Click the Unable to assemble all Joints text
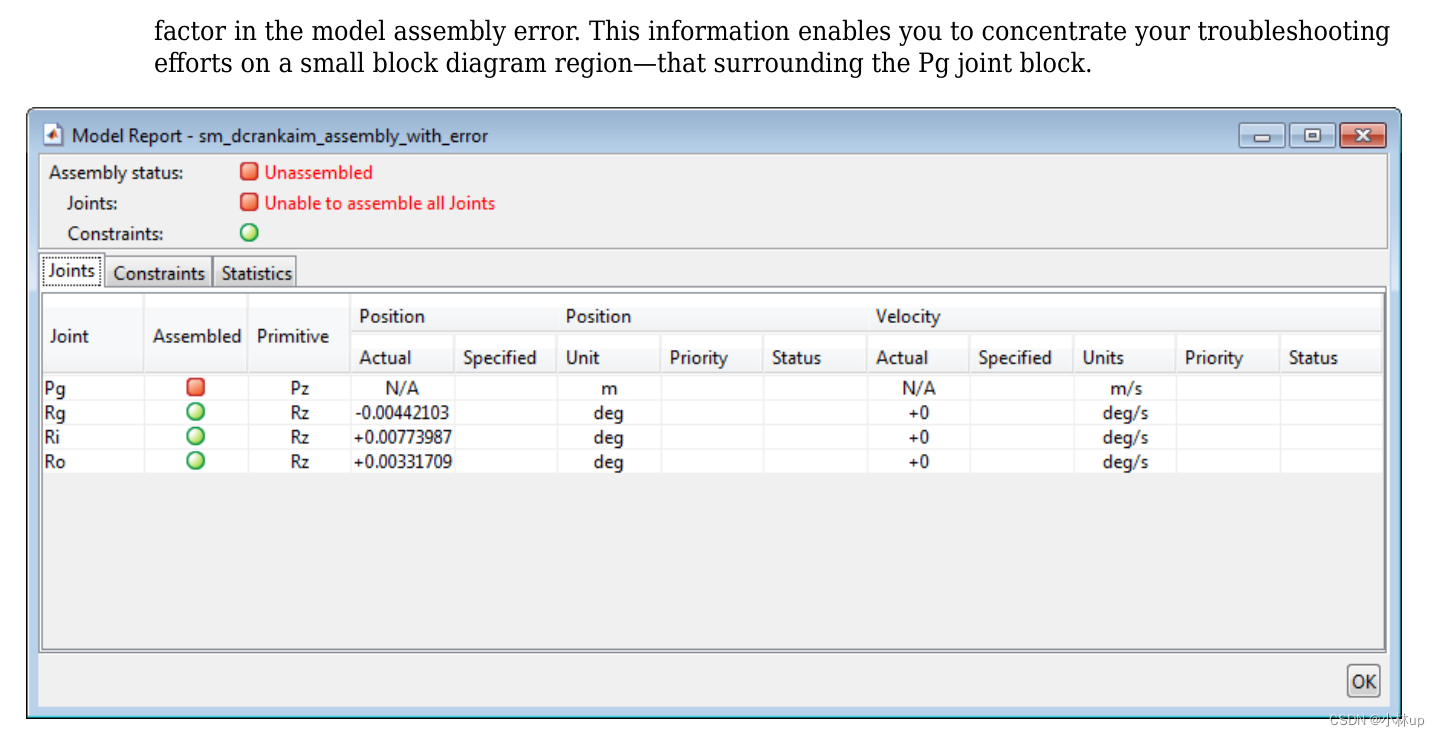1440x737 pixels. (x=379, y=202)
